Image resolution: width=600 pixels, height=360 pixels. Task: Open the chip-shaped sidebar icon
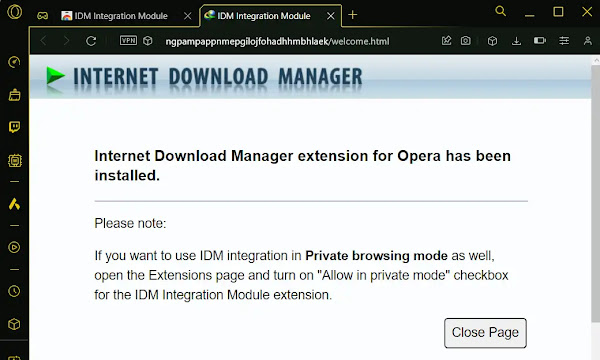coord(15,160)
